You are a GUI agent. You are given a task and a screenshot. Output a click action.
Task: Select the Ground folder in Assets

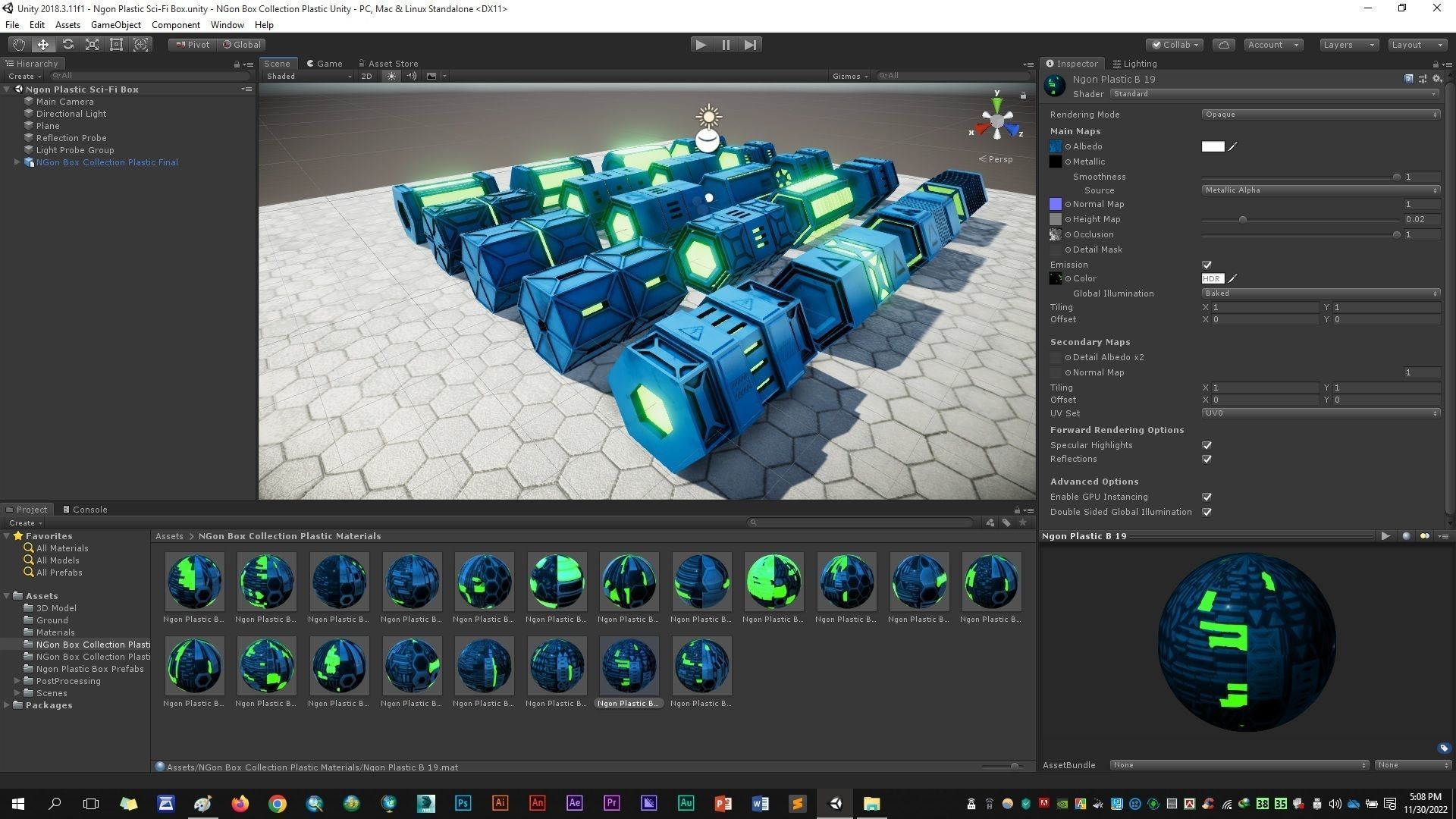coord(52,620)
